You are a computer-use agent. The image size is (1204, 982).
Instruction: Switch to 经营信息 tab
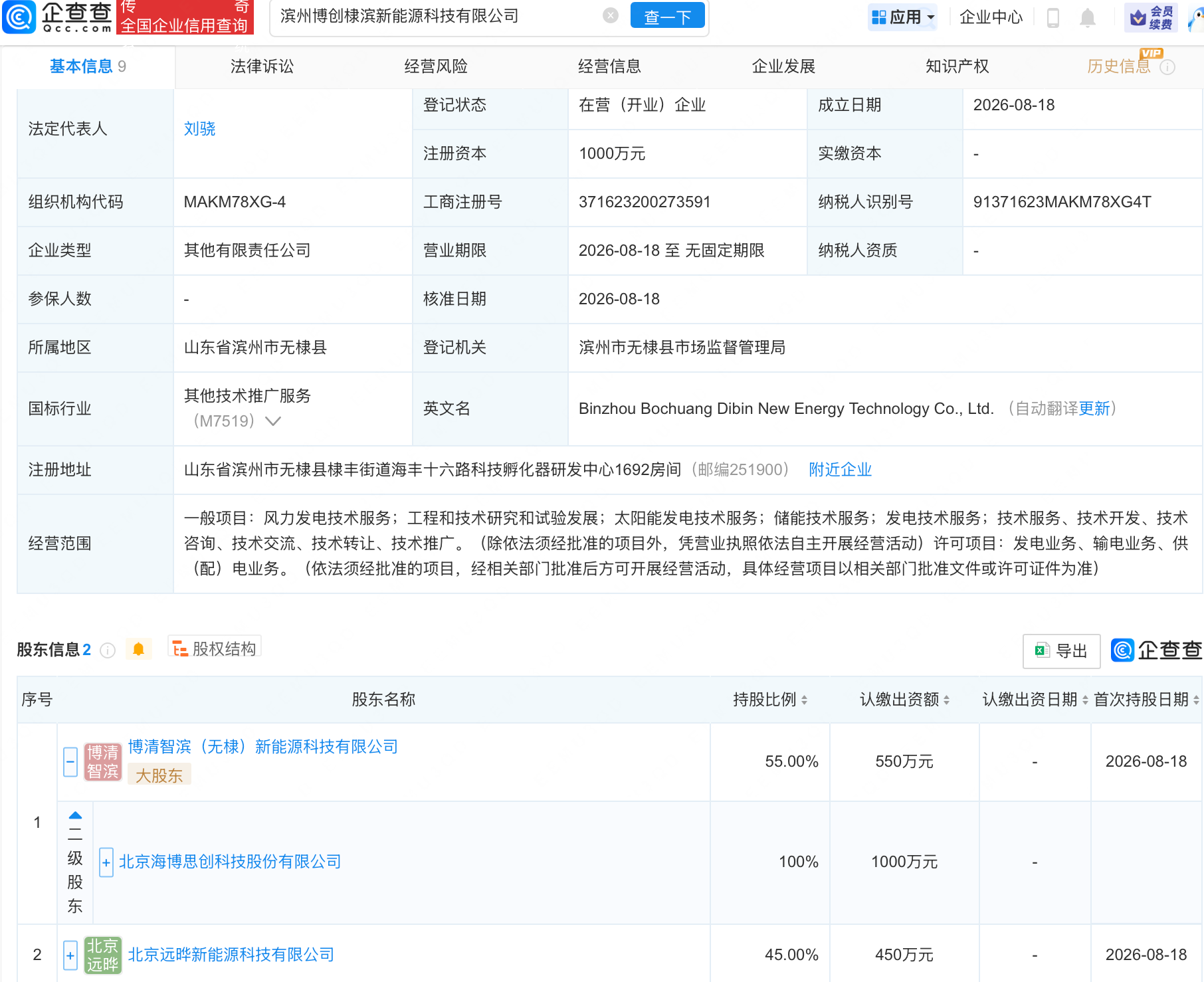coord(609,66)
